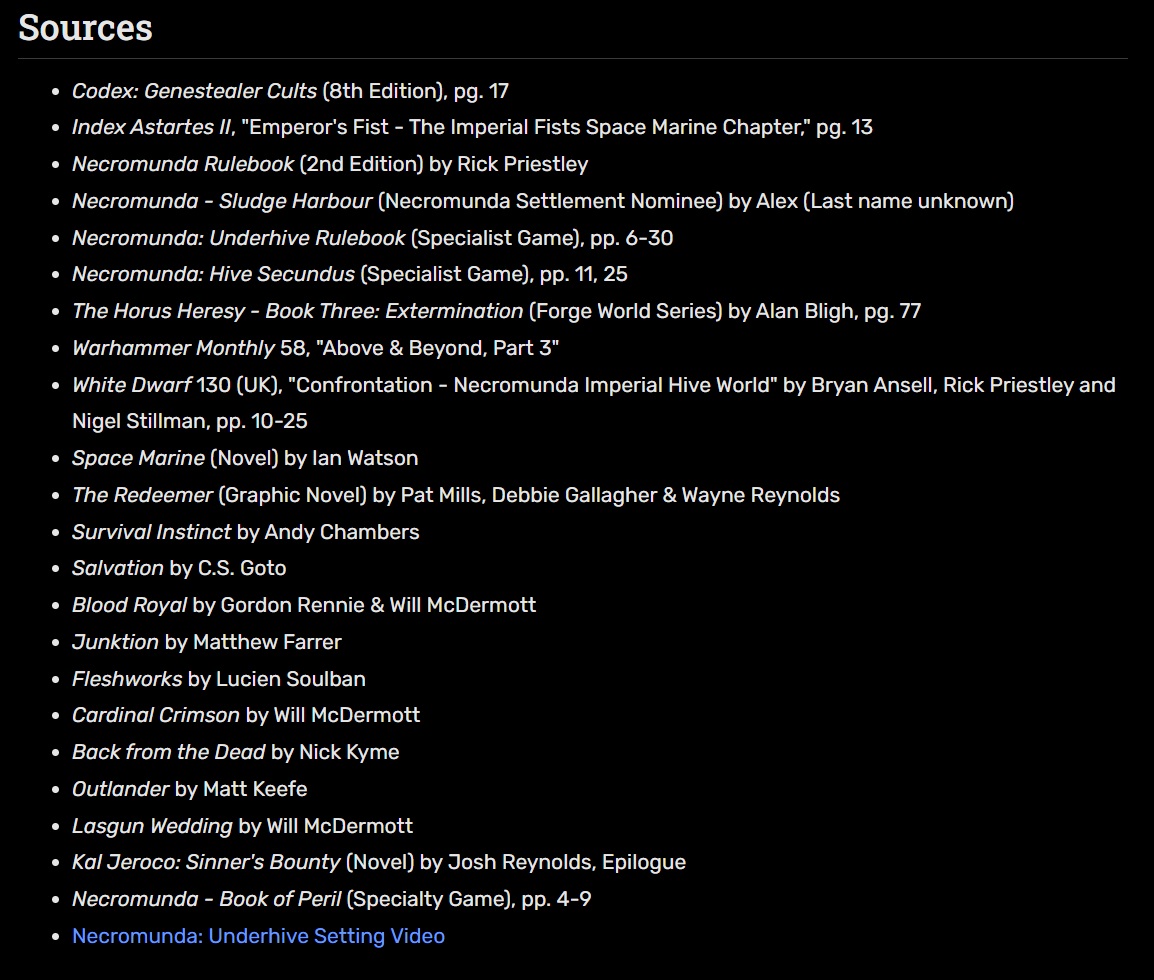This screenshot has height=980, width=1154.
Task: Click Survival Instinct by Andy Chambers
Action: (x=245, y=532)
